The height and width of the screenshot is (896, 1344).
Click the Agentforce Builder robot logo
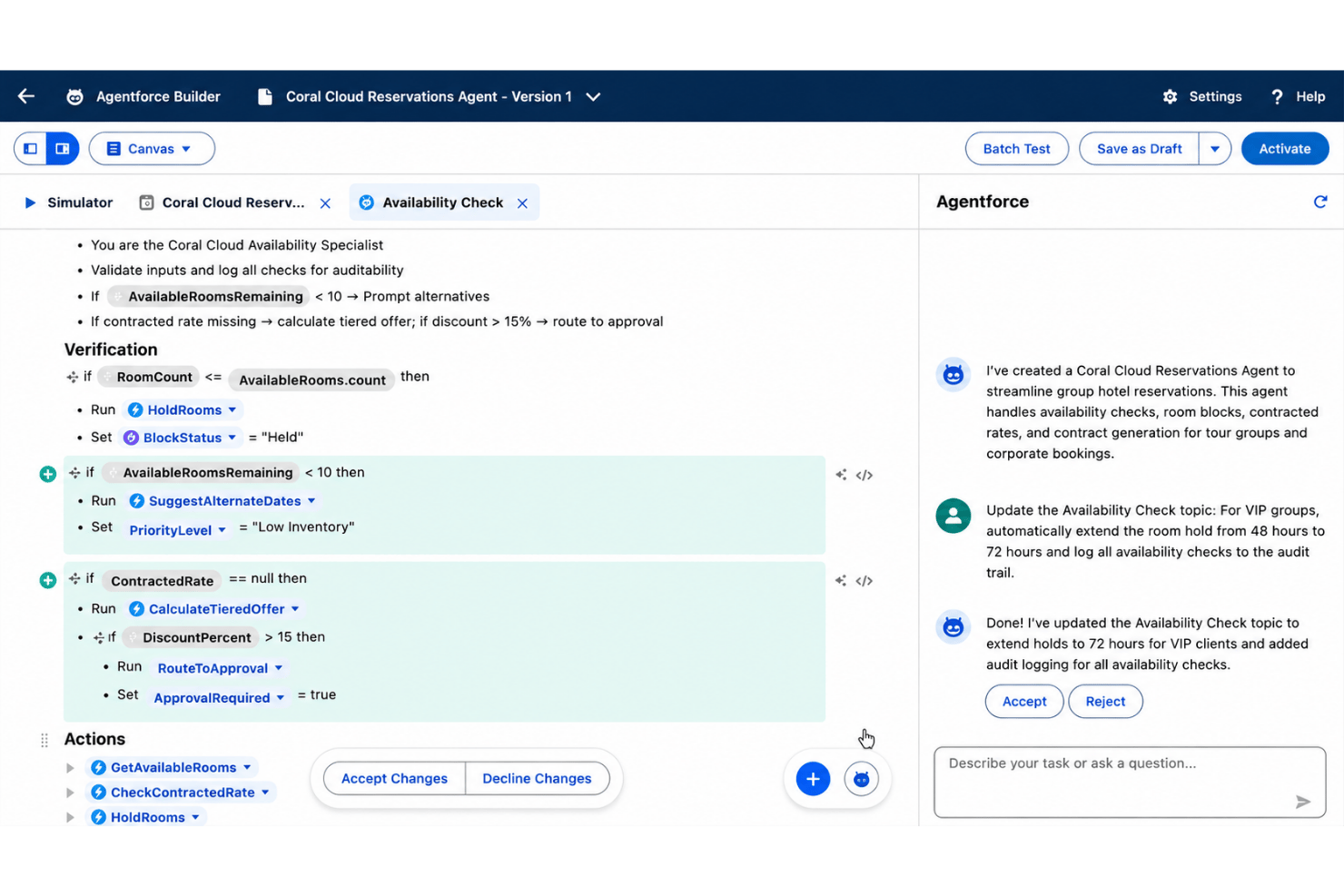75,96
